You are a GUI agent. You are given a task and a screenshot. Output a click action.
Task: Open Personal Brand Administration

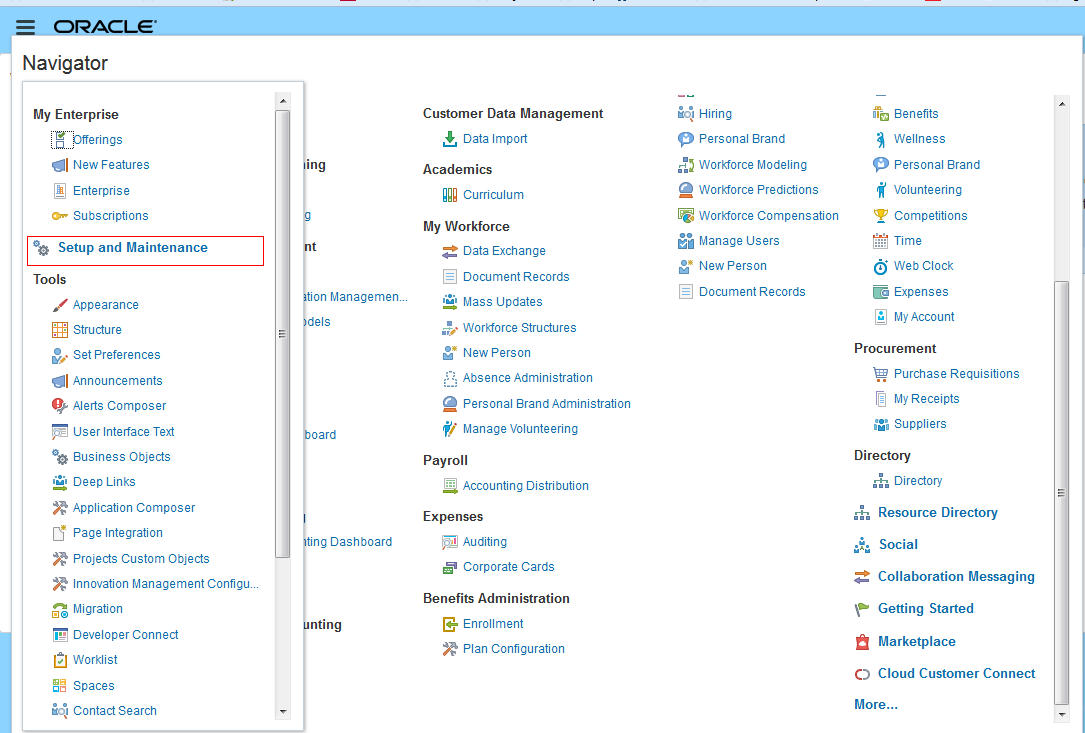click(547, 404)
